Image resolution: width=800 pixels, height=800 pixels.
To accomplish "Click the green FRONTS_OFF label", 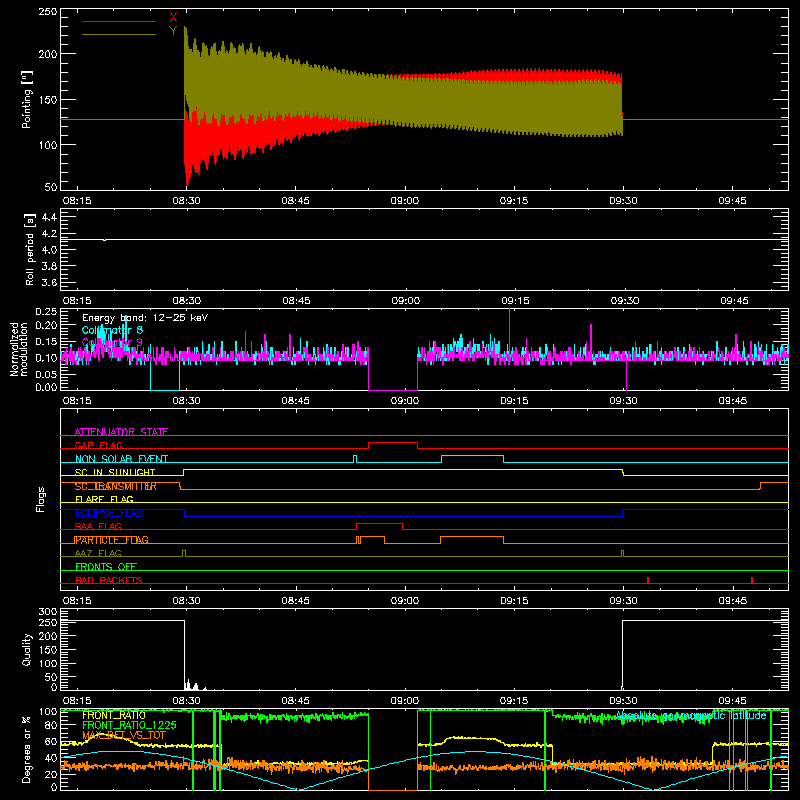I will pos(106,566).
